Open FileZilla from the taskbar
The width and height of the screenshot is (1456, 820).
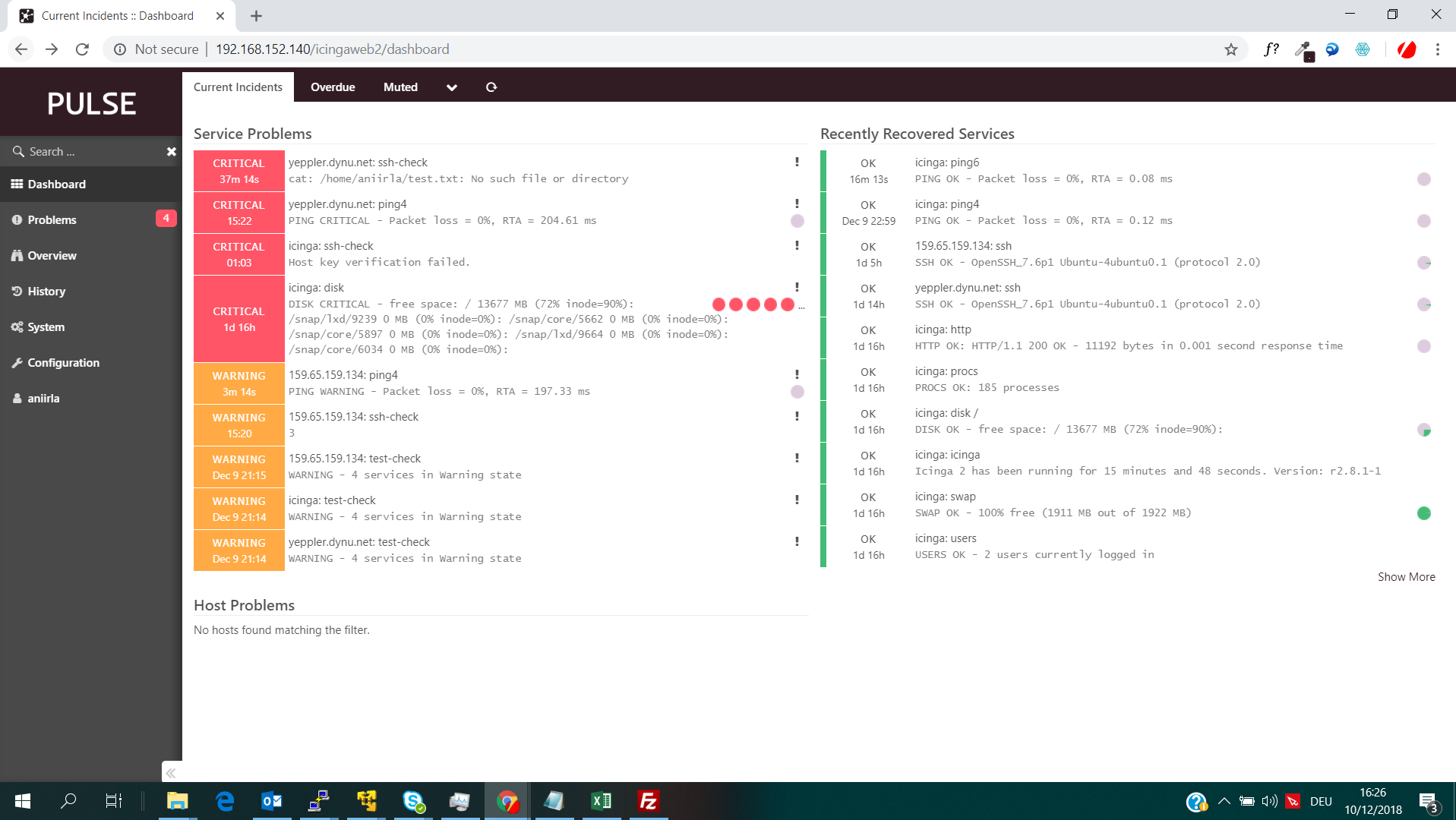pos(648,801)
